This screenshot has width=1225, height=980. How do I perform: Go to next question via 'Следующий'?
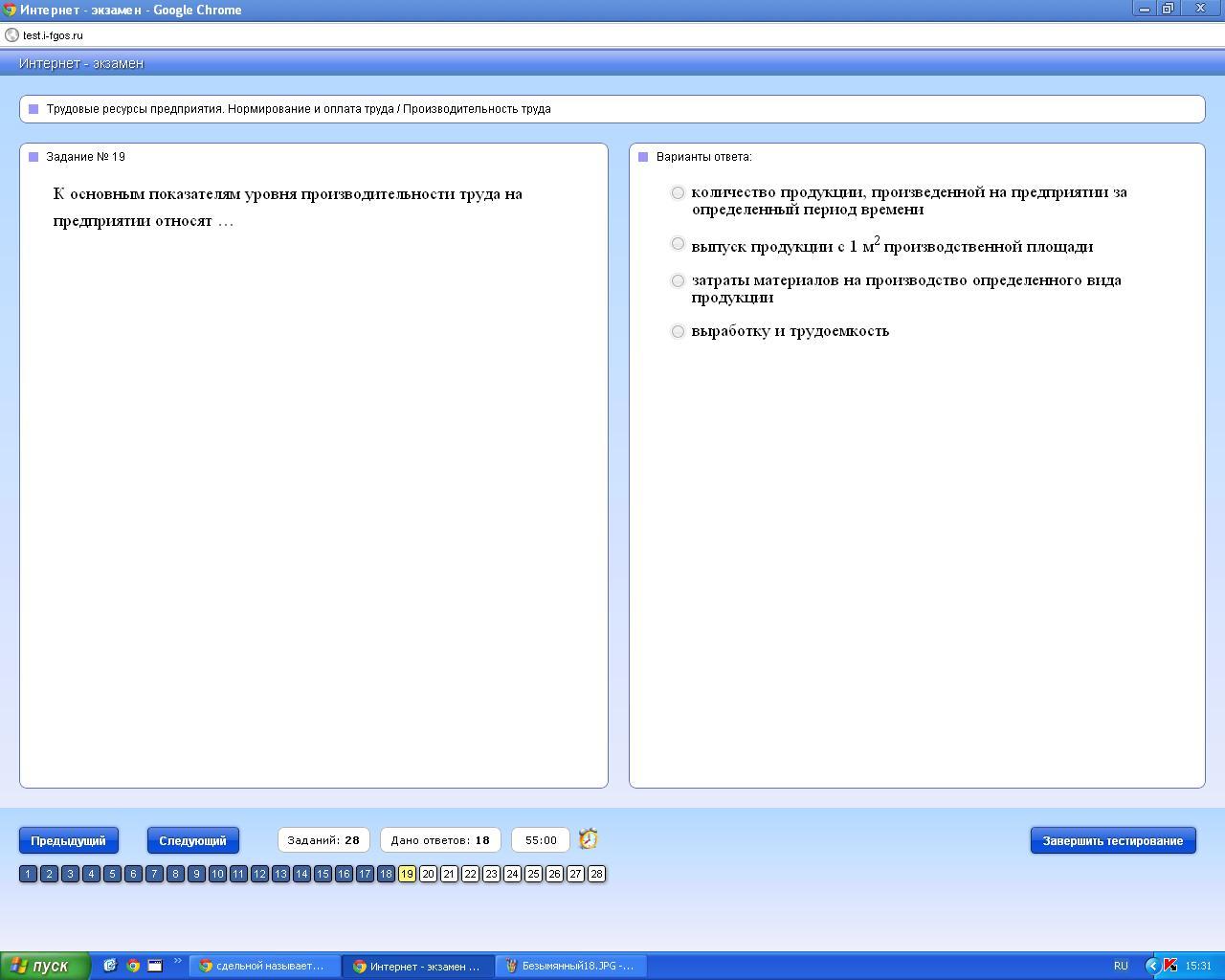[192, 840]
